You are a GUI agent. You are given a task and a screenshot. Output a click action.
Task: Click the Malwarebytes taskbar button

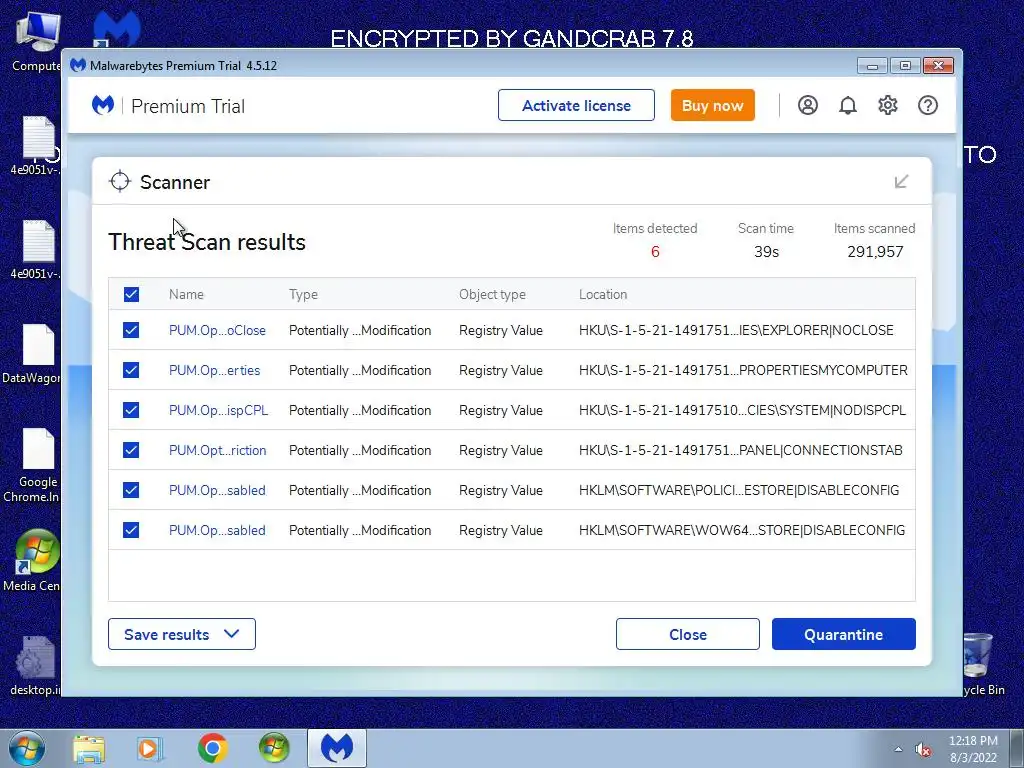pos(336,748)
